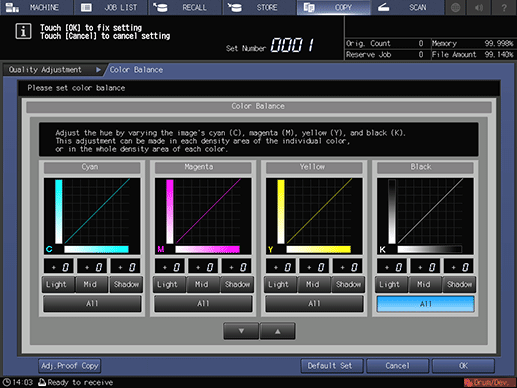Image resolution: width=517 pixels, height=388 pixels.
Task: Select the Magenta Mid density button
Action: 203,285
